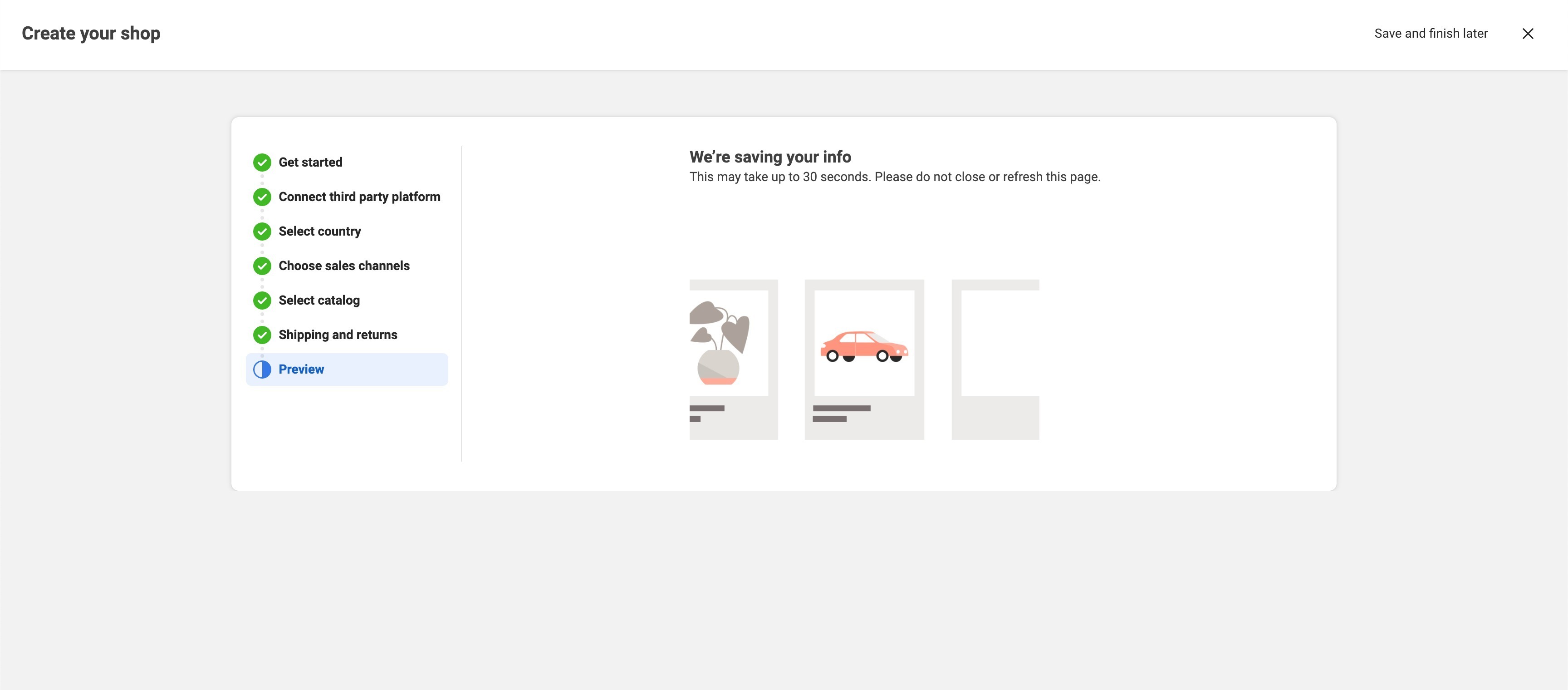Click the half-filled blue Preview progress icon

point(262,370)
